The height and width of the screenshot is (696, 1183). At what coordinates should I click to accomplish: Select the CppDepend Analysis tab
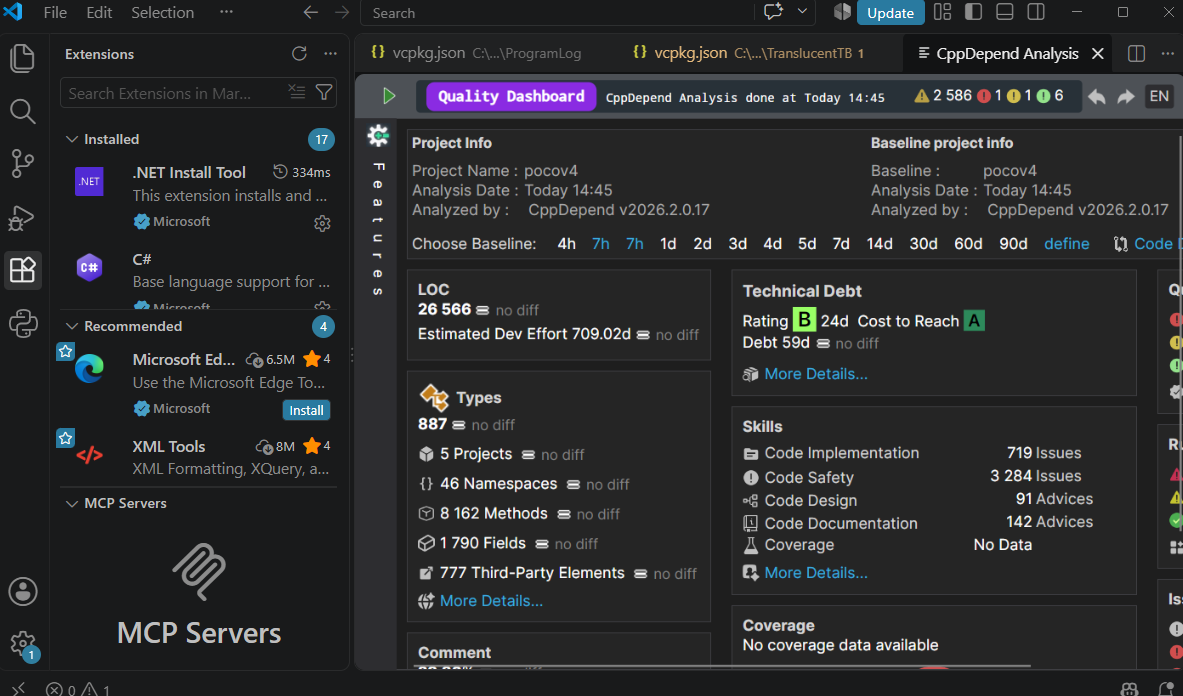coord(1006,54)
